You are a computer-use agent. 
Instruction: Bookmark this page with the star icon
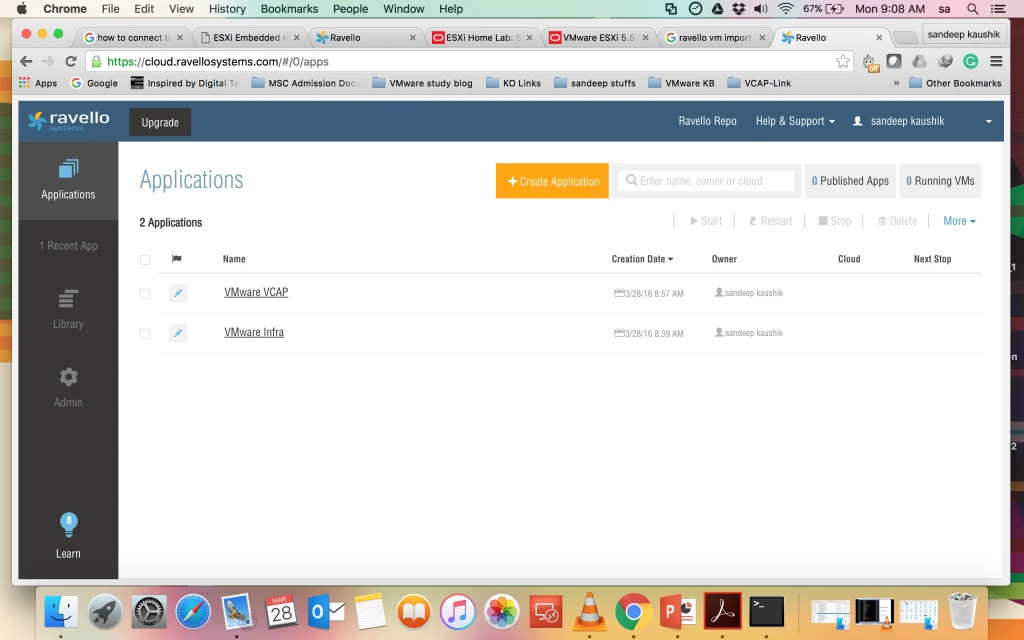point(842,61)
